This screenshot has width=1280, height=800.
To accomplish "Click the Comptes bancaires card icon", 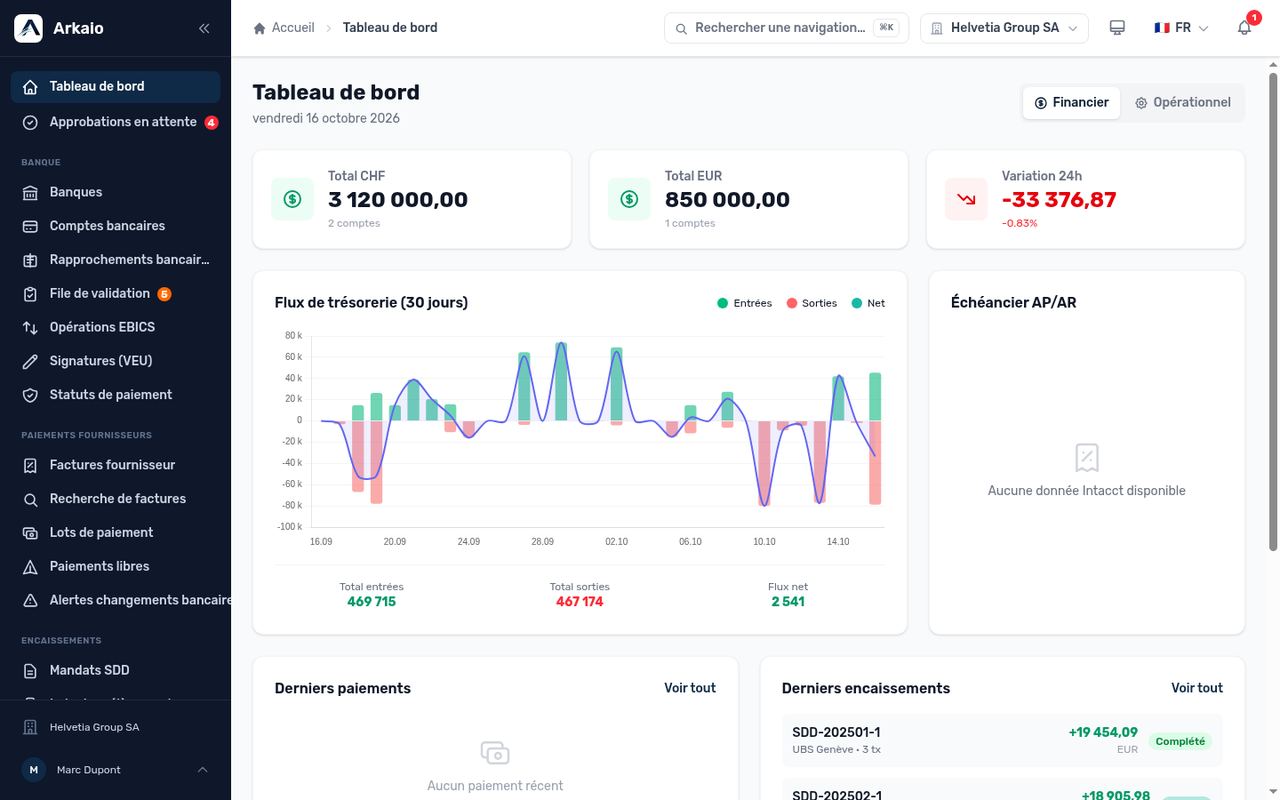I will point(30,226).
